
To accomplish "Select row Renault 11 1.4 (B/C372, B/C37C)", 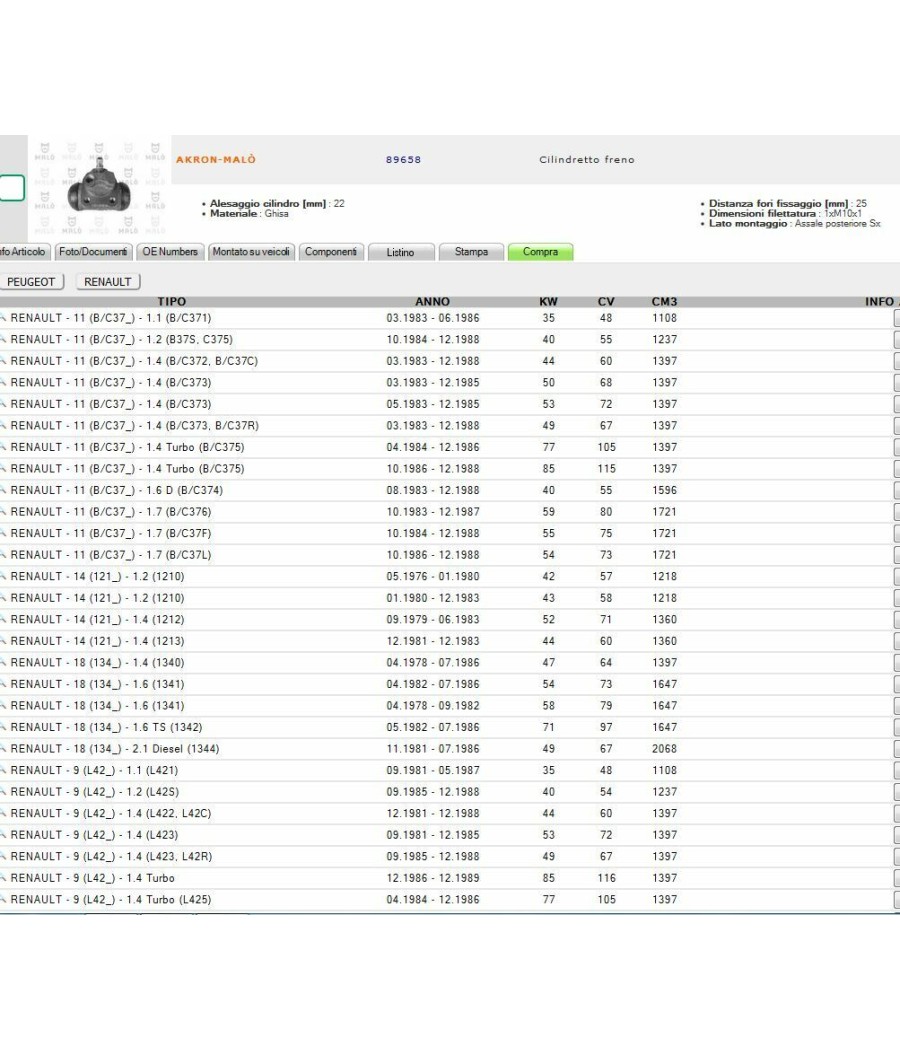I will click(449, 361).
